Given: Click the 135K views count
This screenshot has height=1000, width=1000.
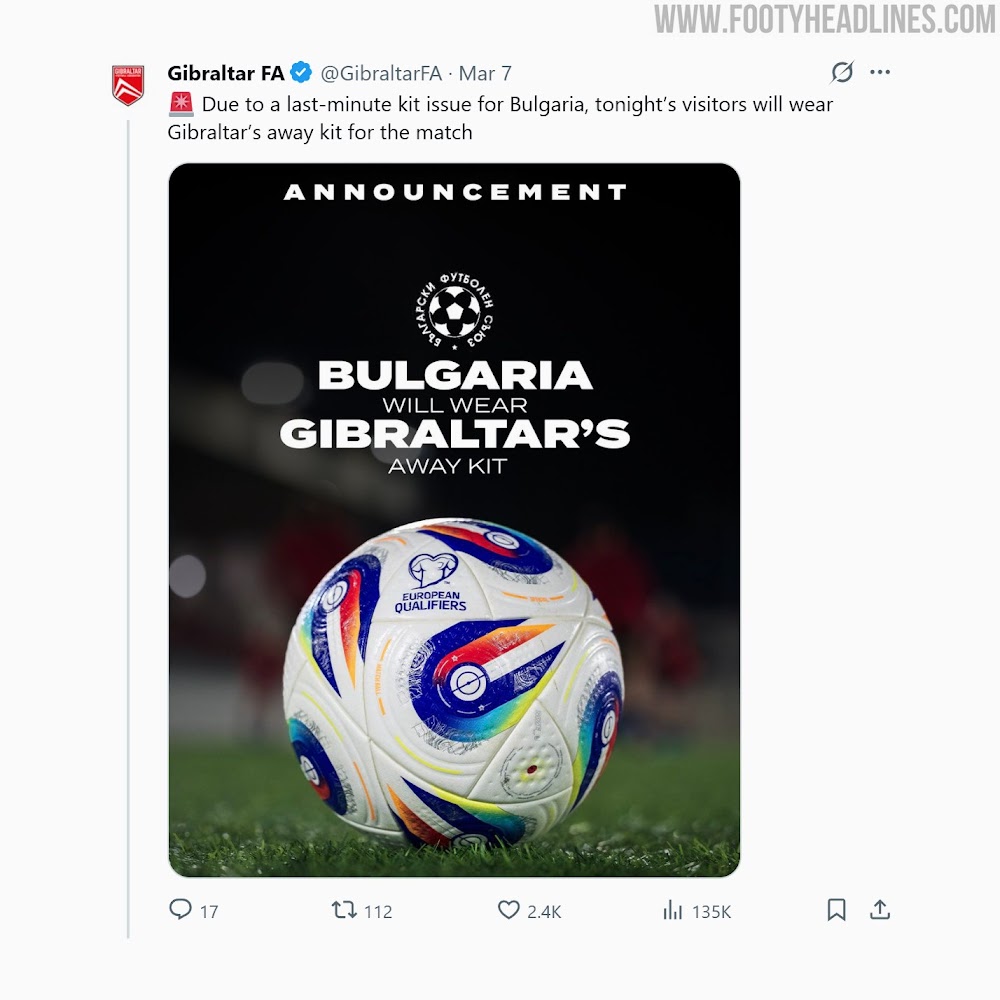Looking at the screenshot, I should tap(711, 912).
